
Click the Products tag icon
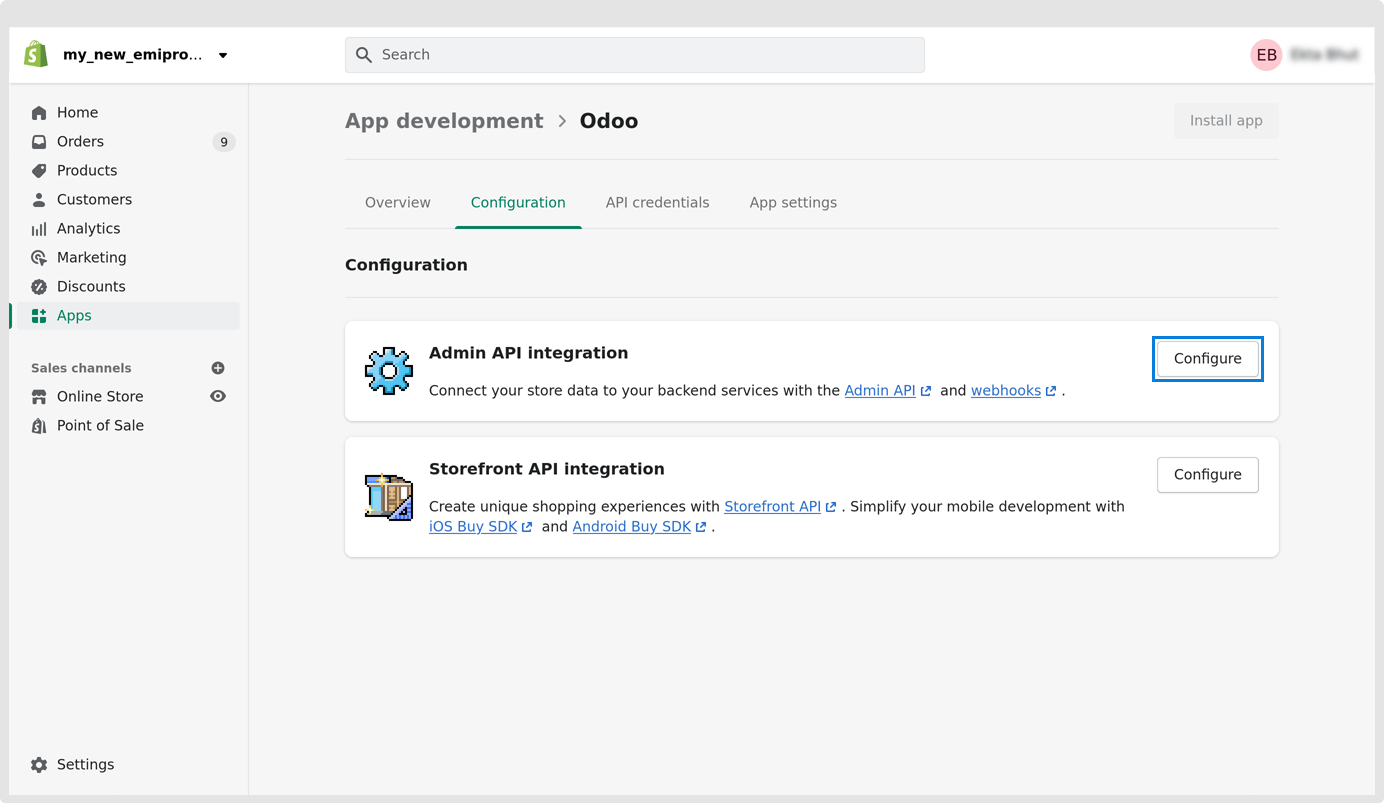point(39,171)
